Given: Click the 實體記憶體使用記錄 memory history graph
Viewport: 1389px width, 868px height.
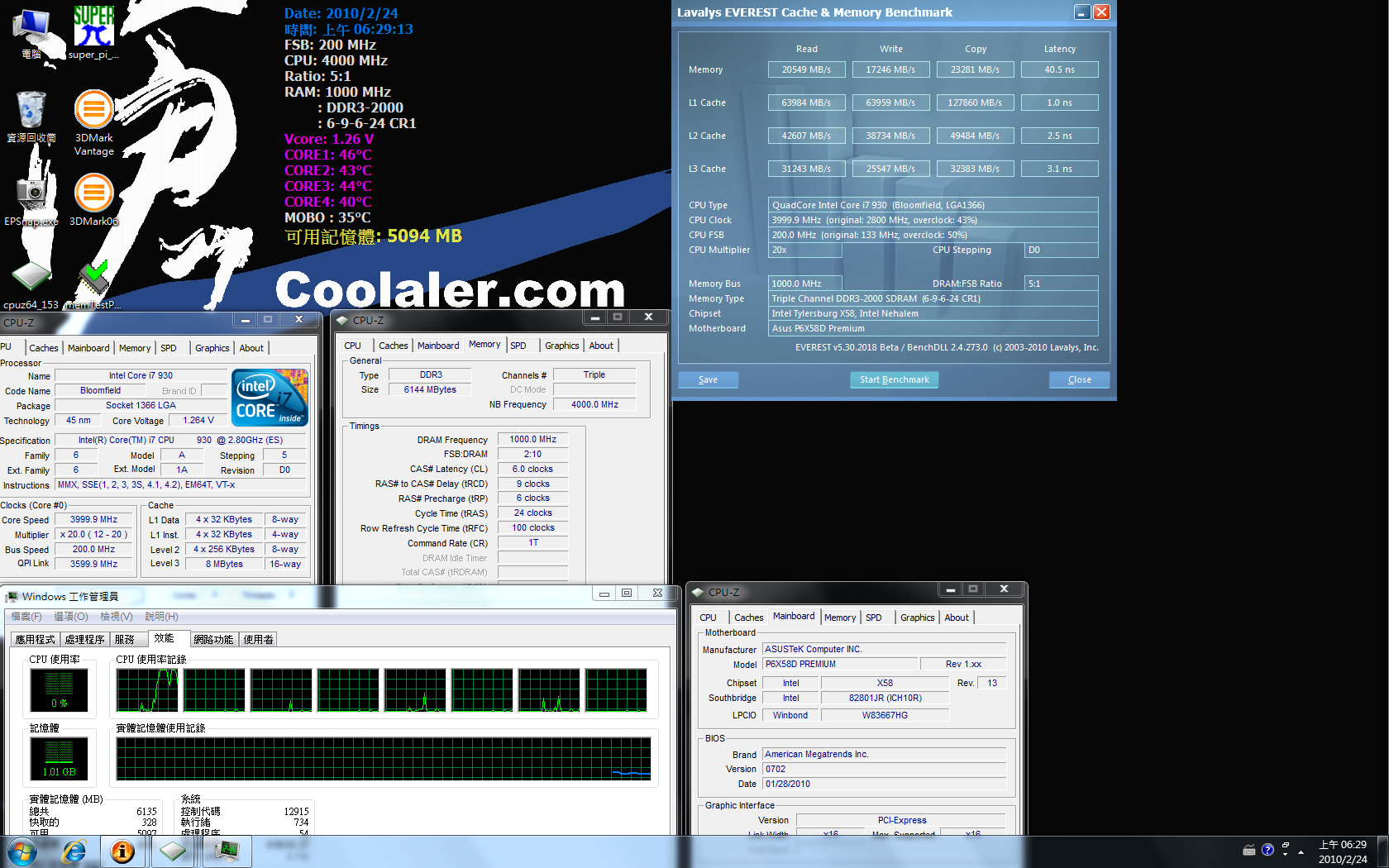Looking at the screenshot, I should [x=384, y=759].
